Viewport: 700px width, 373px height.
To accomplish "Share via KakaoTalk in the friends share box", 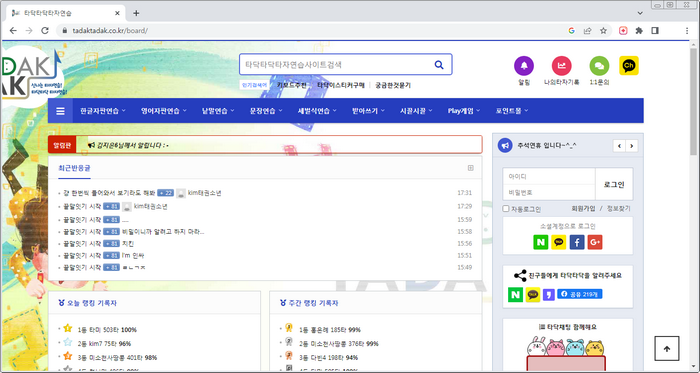I will coord(533,294).
